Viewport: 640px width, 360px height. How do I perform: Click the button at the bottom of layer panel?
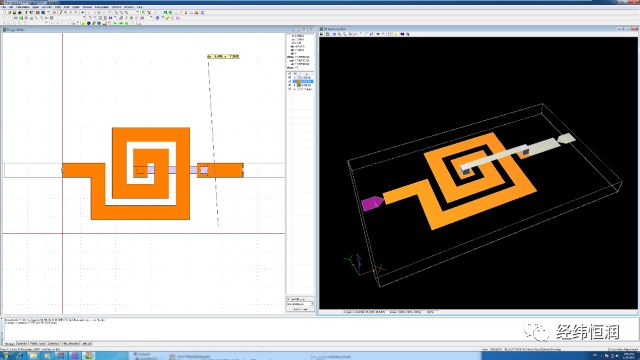click(x=300, y=309)
